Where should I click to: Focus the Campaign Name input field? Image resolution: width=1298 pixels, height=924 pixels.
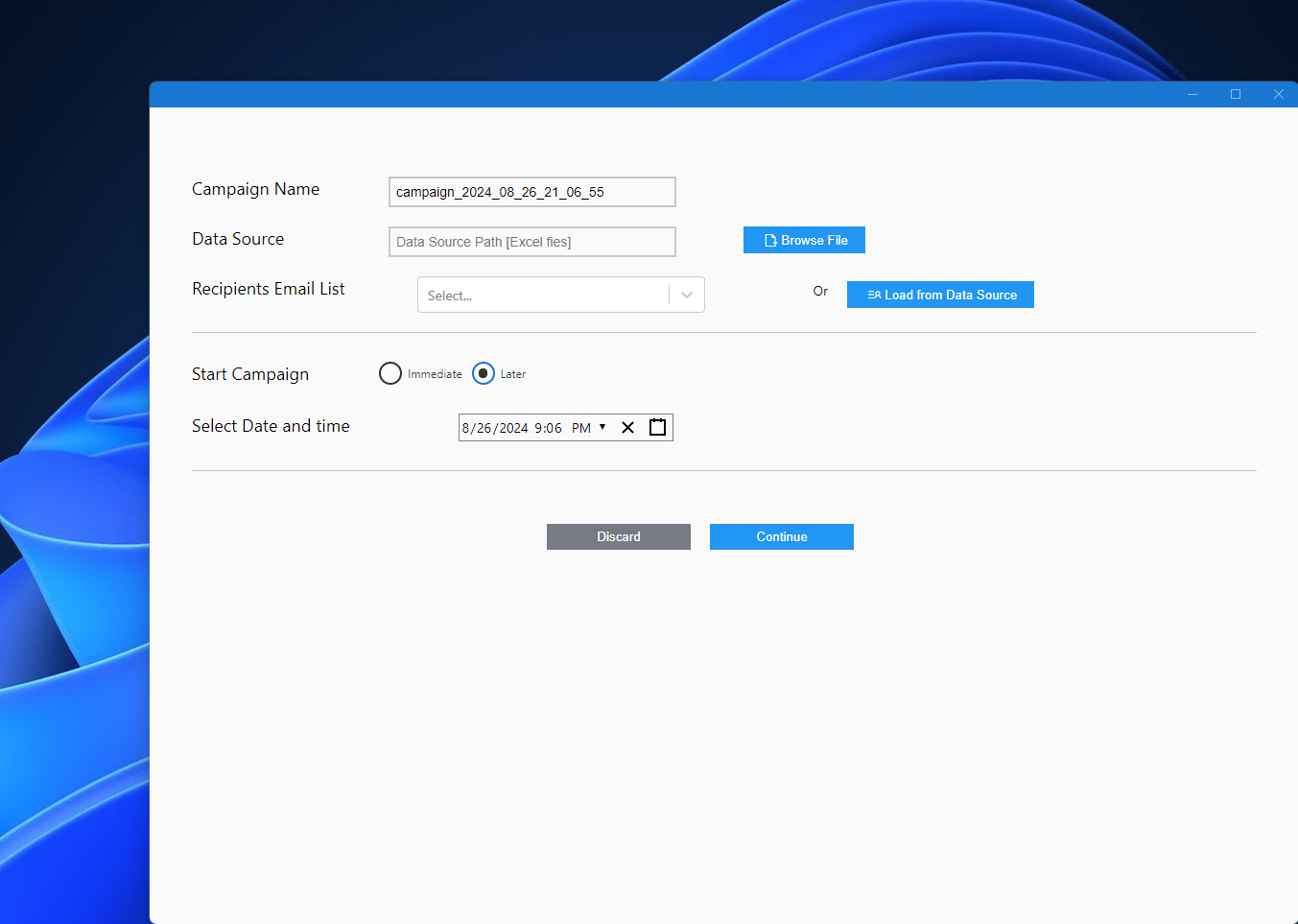click(x=532, y=192)
